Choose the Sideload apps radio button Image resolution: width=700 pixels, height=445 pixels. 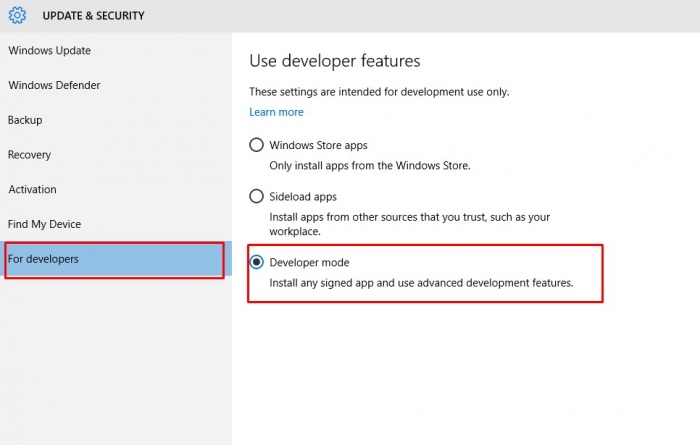click(x=257, y=196)
